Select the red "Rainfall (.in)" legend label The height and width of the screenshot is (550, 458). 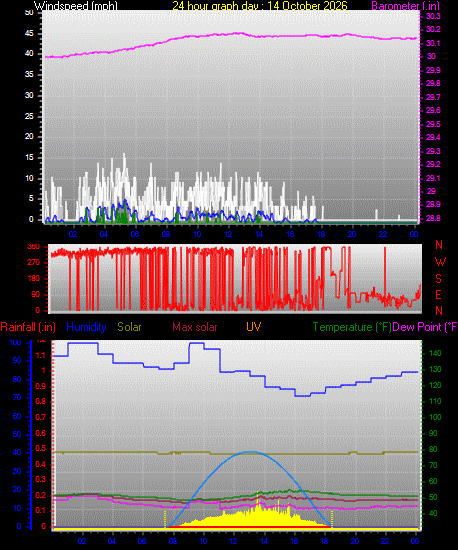pos(28,327)
